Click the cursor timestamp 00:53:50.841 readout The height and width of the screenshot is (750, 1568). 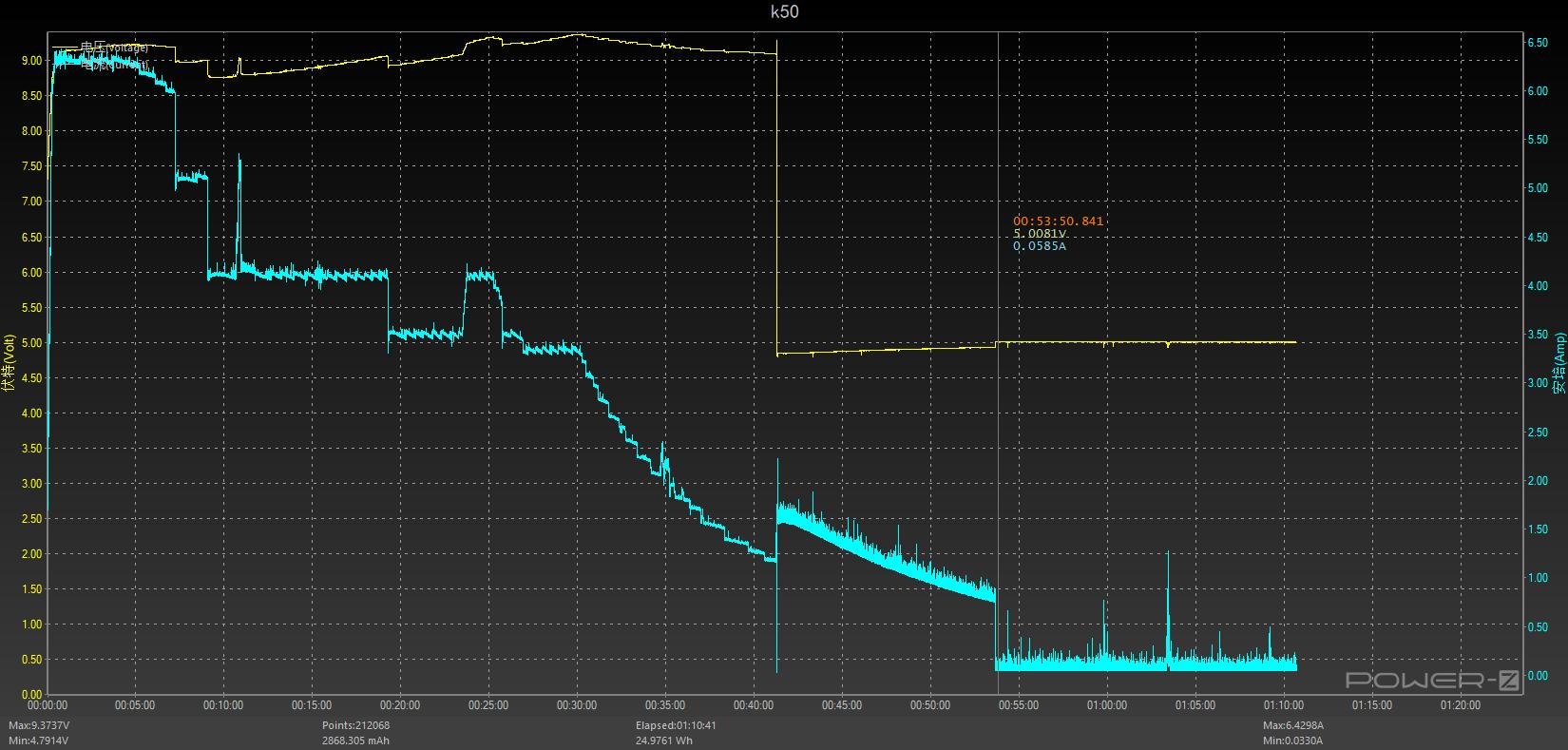(1058, 221)
